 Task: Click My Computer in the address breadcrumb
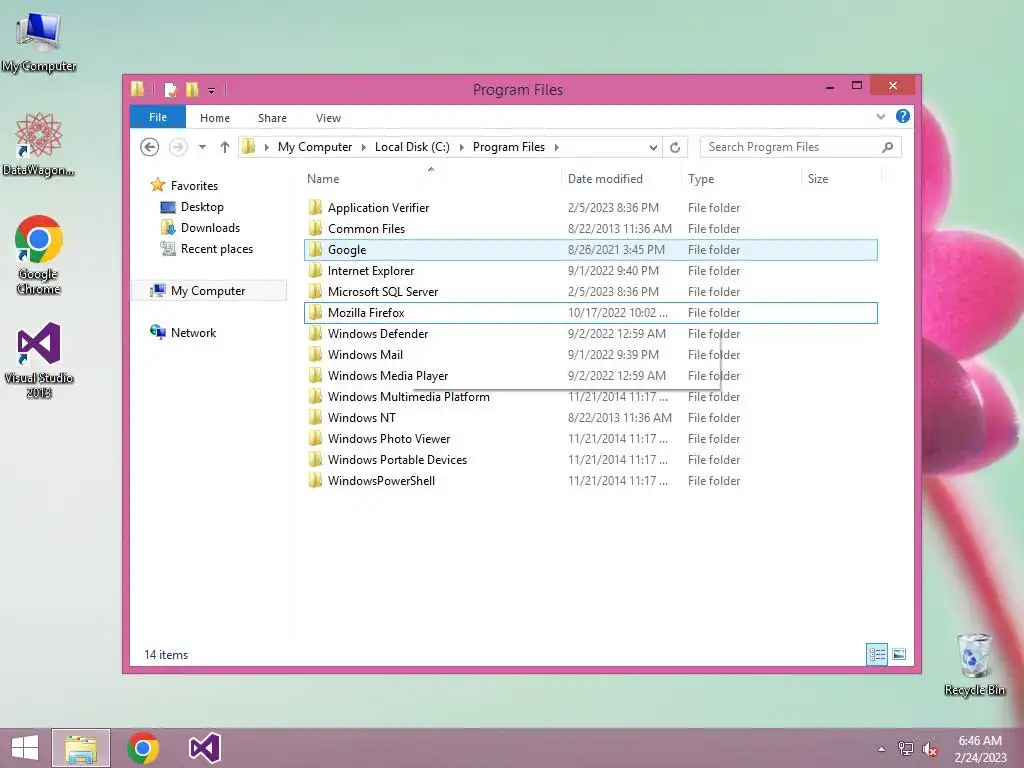click(315, 147)
